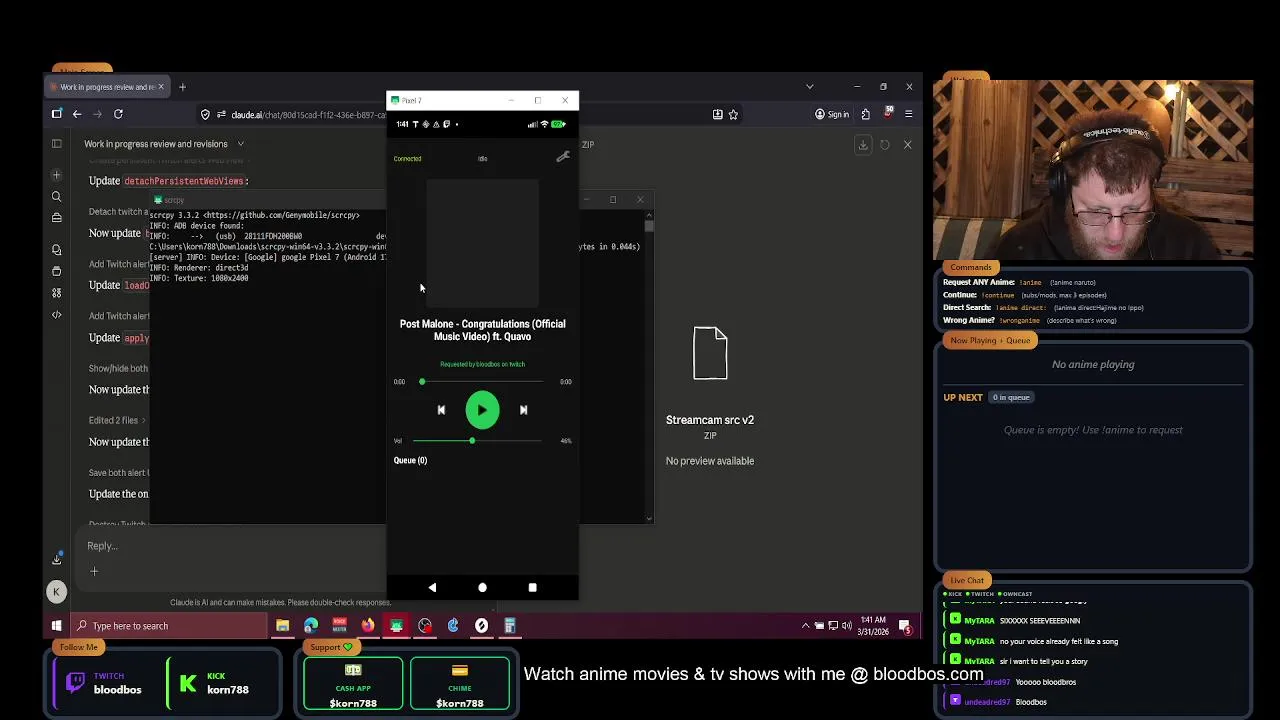Screen dimensions: 1280x720
Task: Open the K user profile avatar
Action: tap(56, 592)
